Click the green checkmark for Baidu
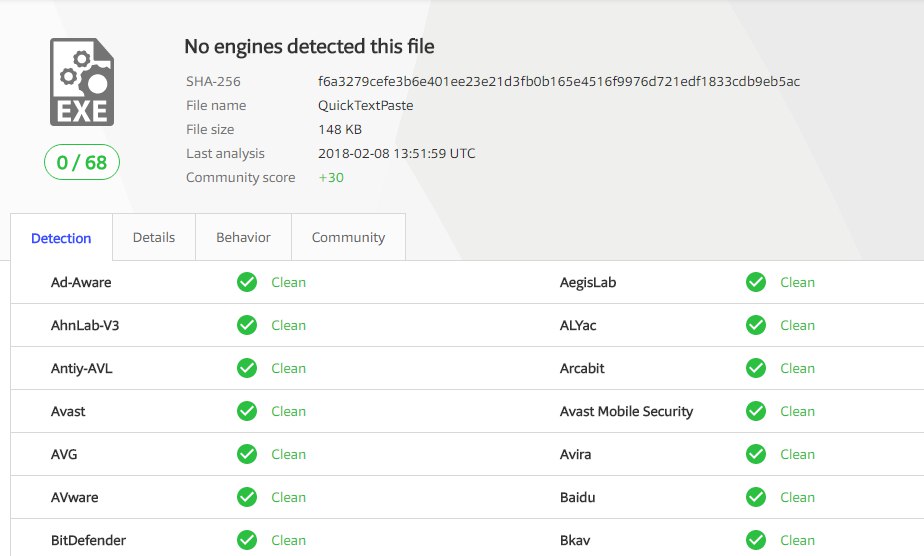The image size is (924, 556). pos(756,497)
